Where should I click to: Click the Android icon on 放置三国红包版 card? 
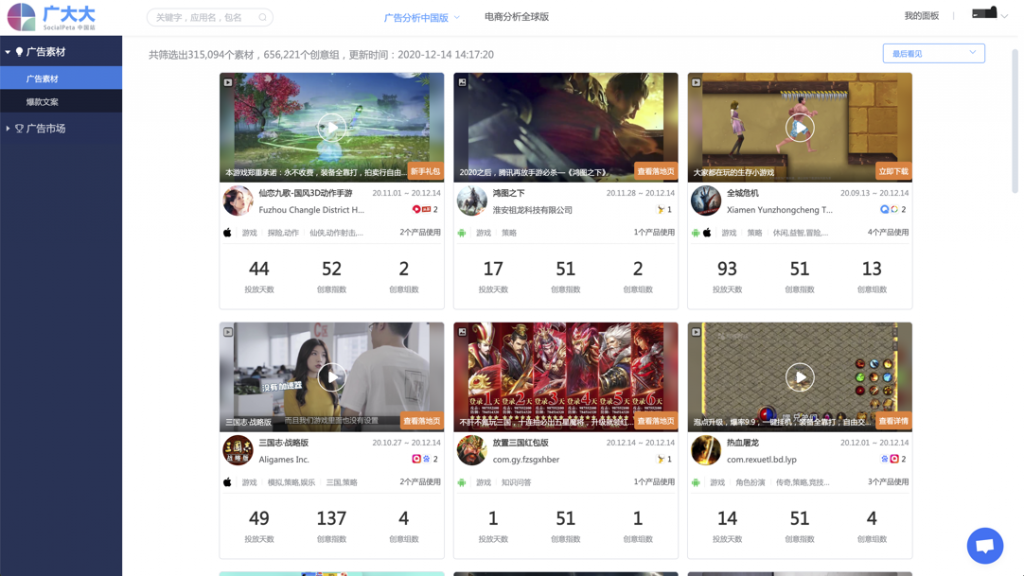tap(462, 482)
